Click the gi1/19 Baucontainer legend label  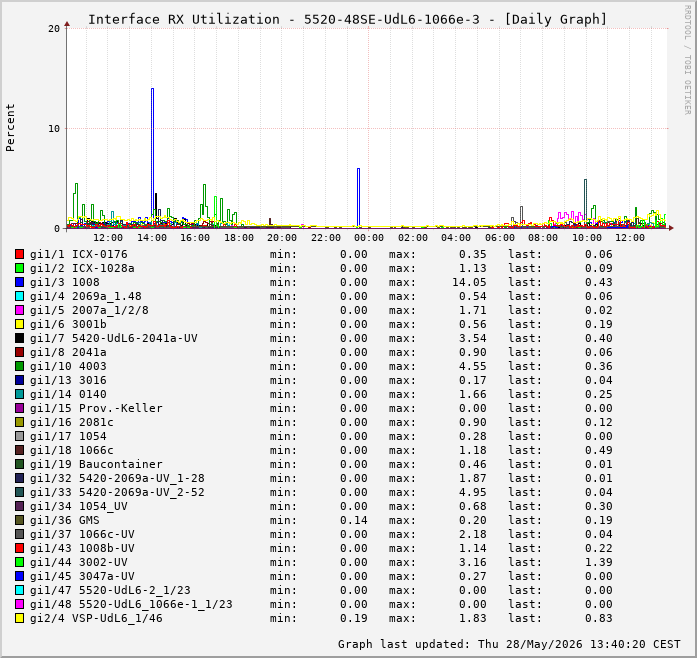96,464
